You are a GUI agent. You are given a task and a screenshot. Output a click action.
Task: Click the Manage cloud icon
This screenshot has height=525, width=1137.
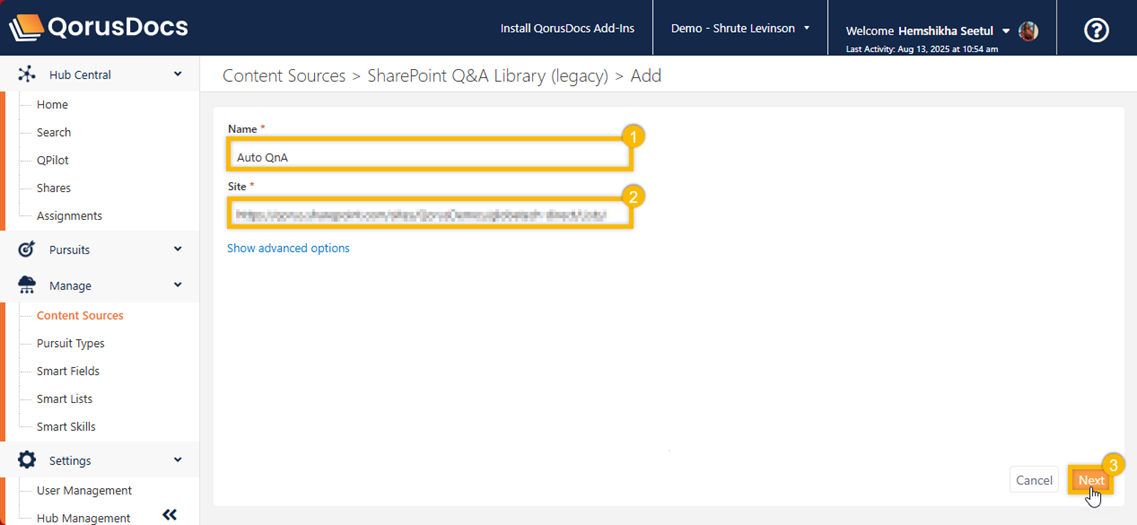[x=27, y=286]
